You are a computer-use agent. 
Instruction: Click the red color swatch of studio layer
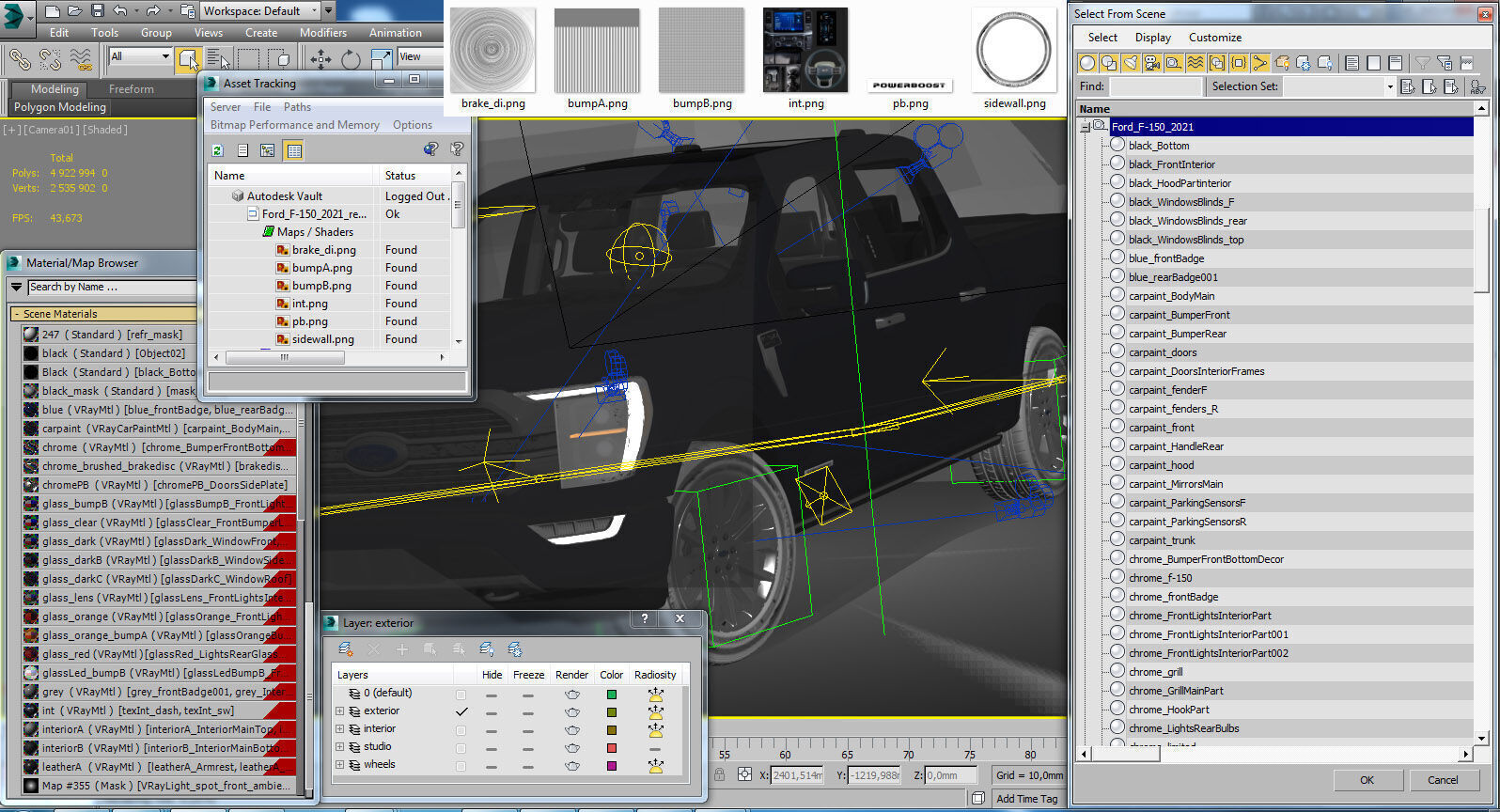(x=612, y=748)
